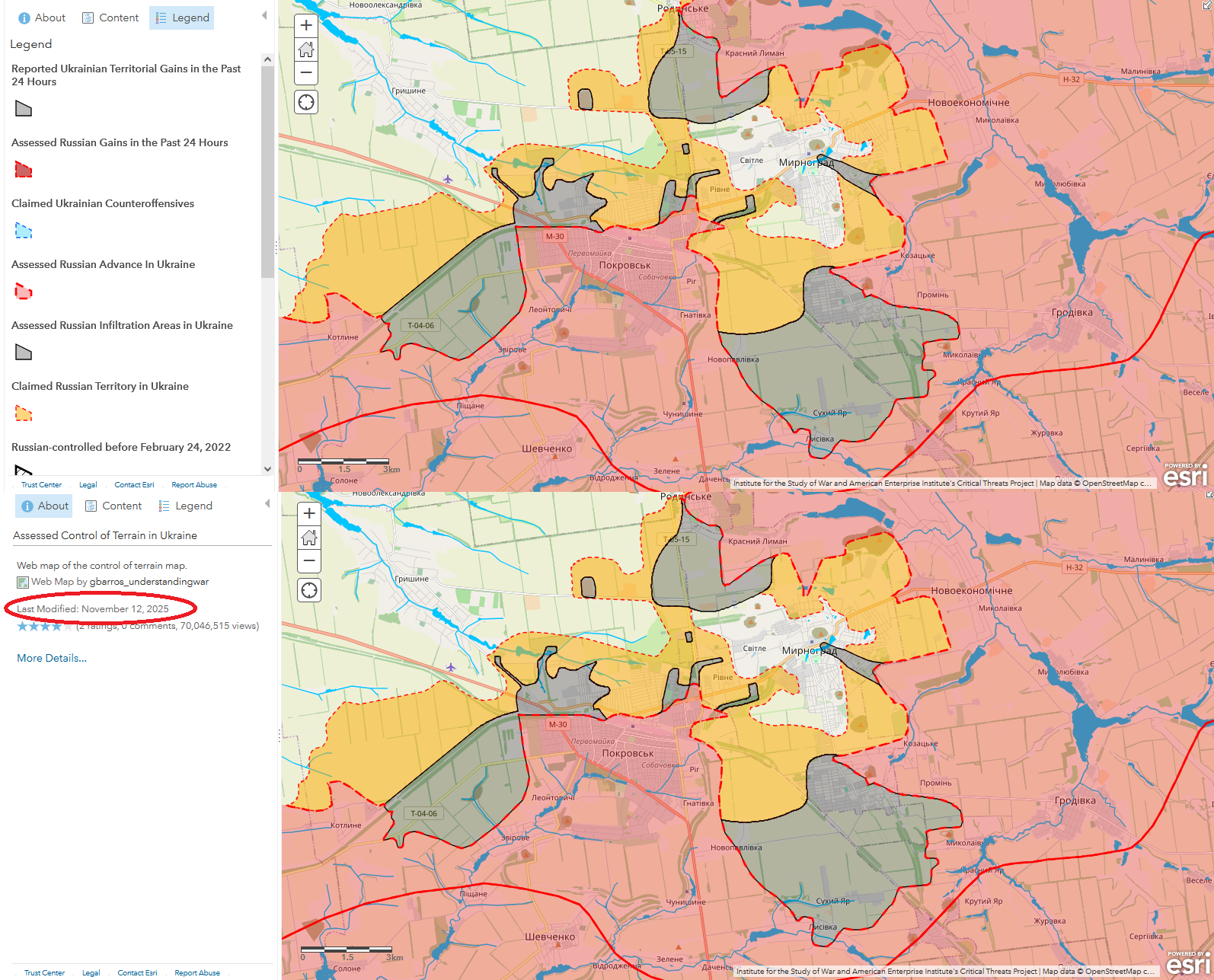
Task: Collapse the side panel beside the Legend tab
Action: [x=264, y=15]
